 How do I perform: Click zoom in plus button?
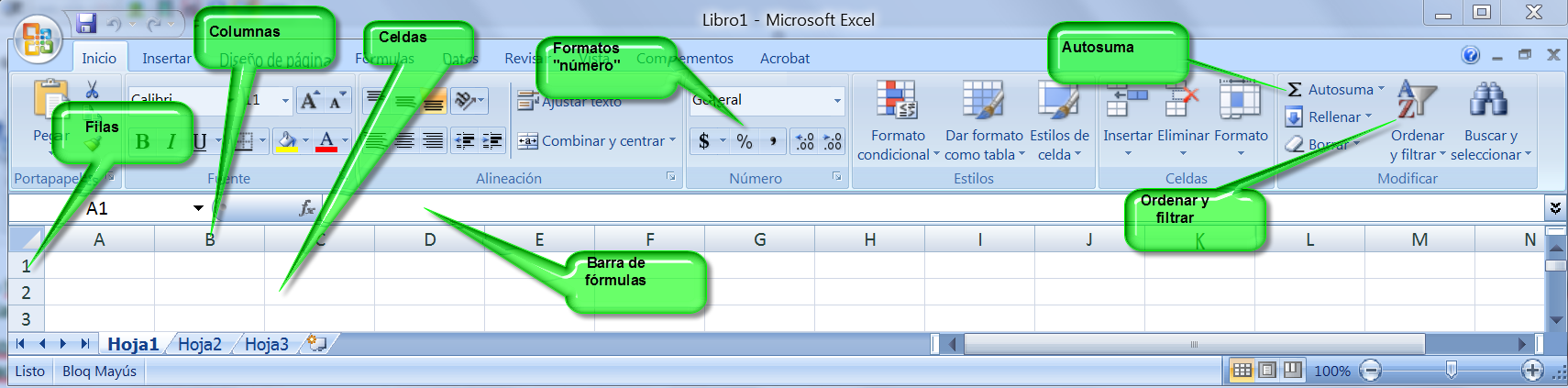(1531, 371)
